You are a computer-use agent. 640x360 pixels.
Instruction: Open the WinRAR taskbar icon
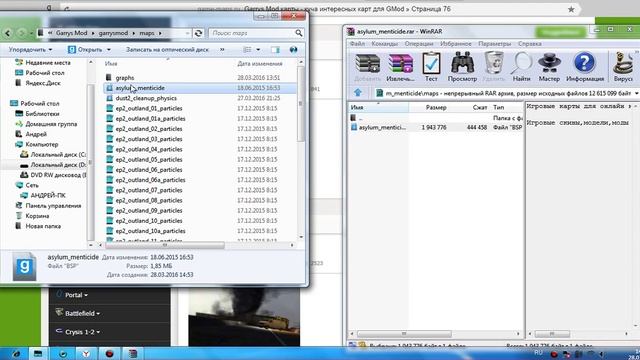(x=133, y=353)
